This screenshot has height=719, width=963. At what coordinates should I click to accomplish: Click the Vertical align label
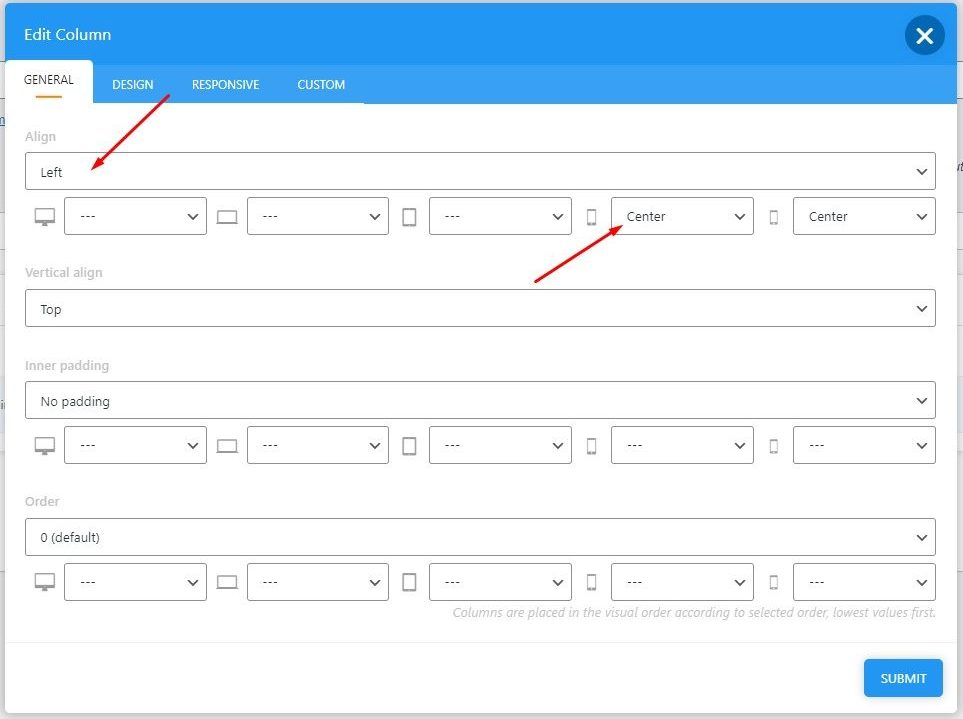(64, 273)
